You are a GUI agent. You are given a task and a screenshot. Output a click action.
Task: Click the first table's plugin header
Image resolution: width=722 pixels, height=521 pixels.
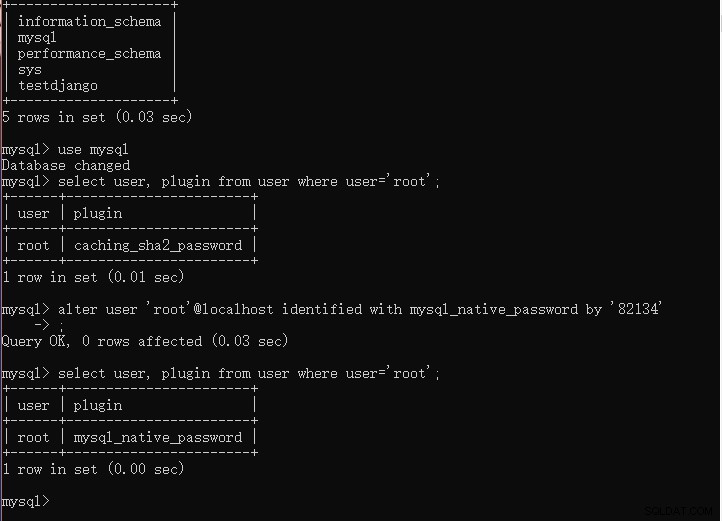(x=98, y=214)
